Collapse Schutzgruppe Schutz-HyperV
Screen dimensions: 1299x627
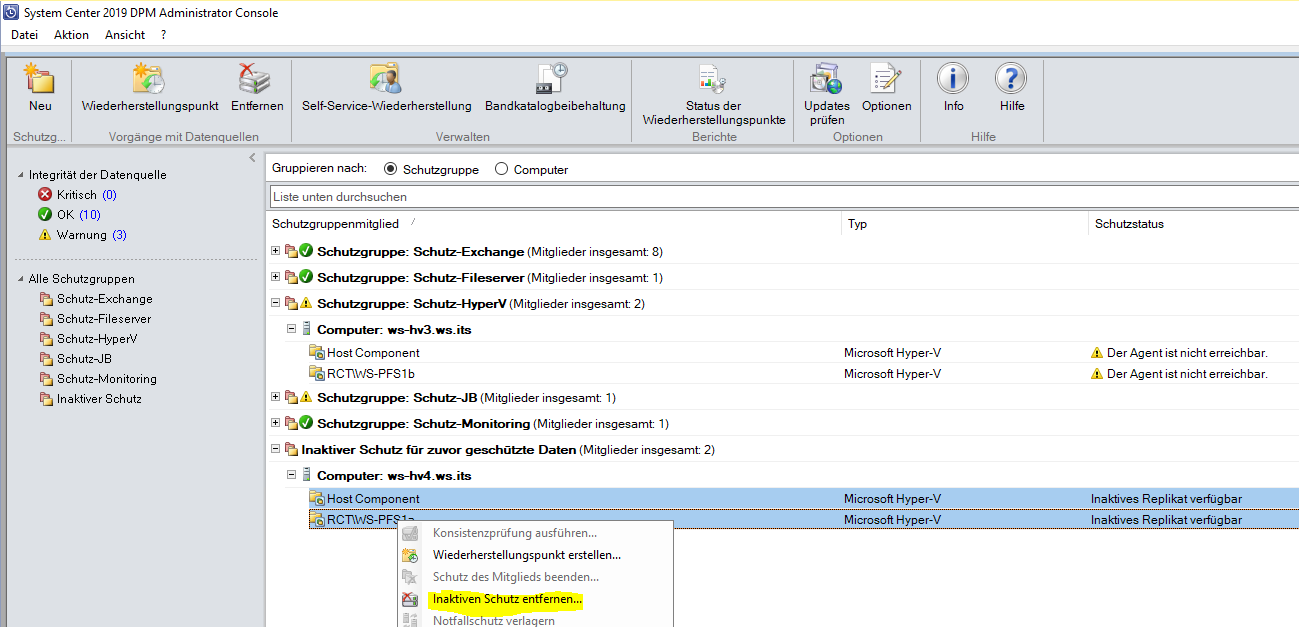click(276, 303)
